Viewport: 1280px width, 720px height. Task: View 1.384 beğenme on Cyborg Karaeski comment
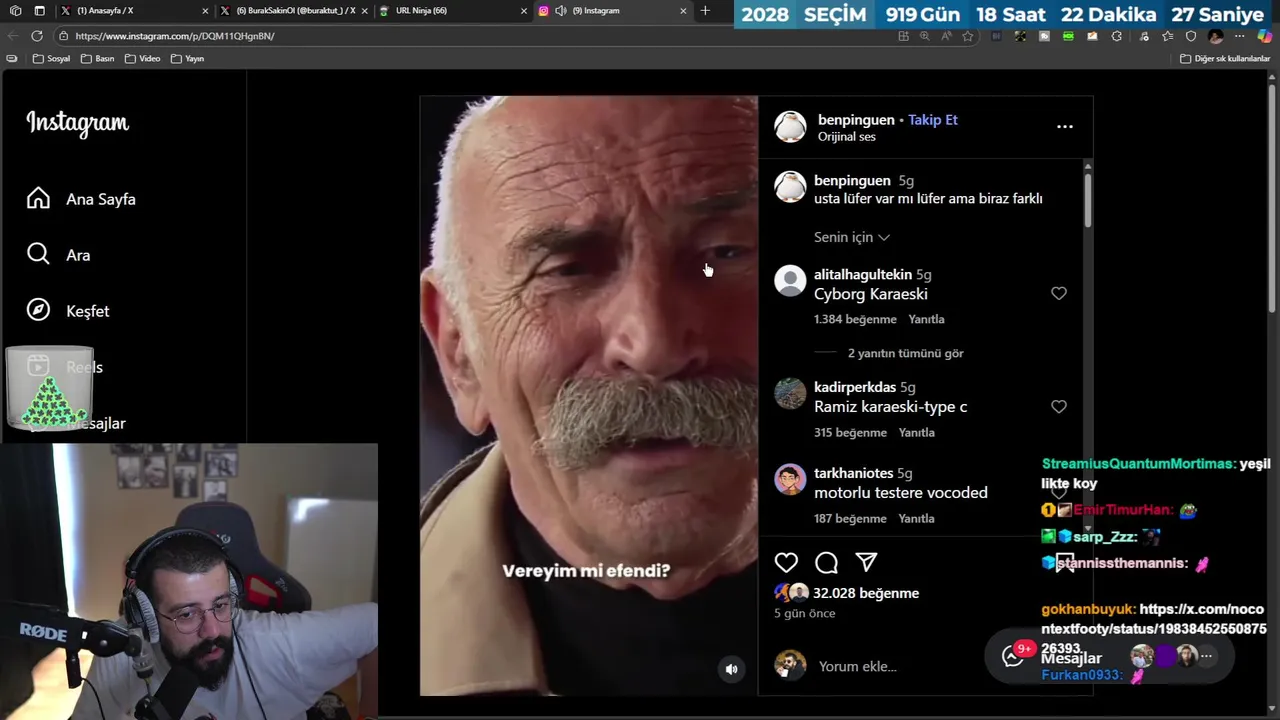click(855, 319)
